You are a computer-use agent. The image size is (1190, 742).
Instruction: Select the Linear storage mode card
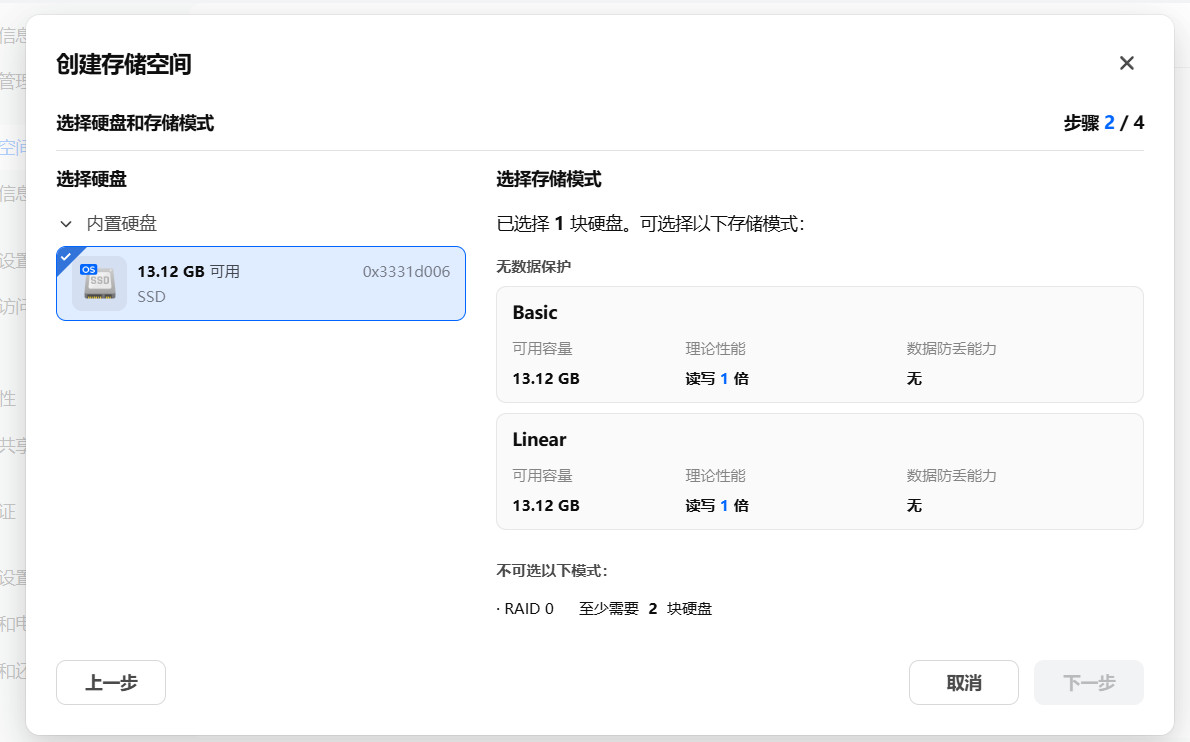819,471
